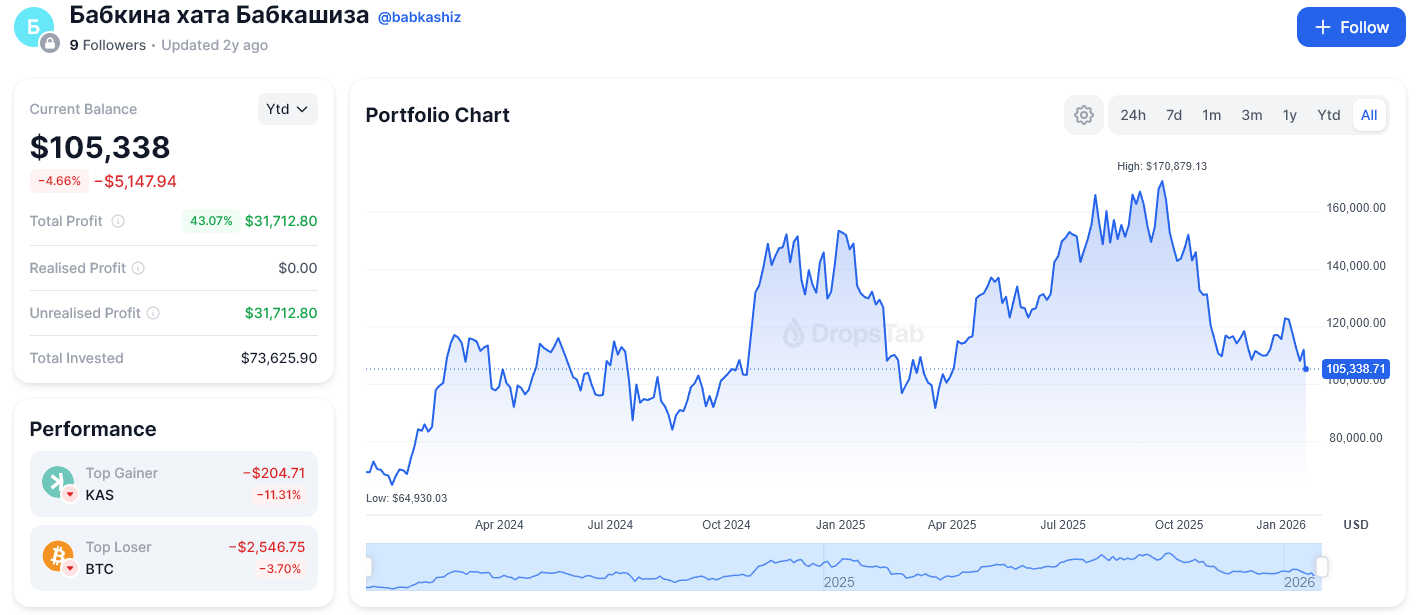
Task: Click the Realised Profit info icon
Action: click(x=138, y=268)
